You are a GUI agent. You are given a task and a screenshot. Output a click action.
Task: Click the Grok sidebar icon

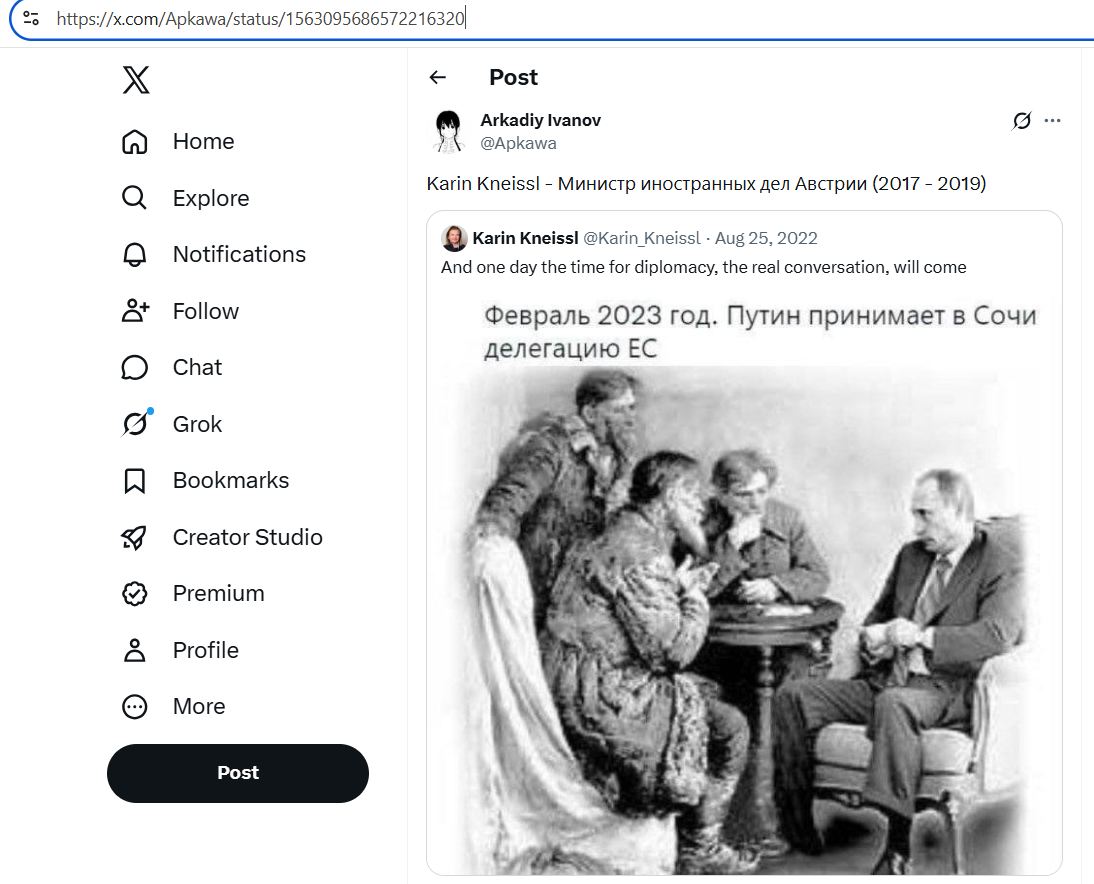[x=135, y=424]
